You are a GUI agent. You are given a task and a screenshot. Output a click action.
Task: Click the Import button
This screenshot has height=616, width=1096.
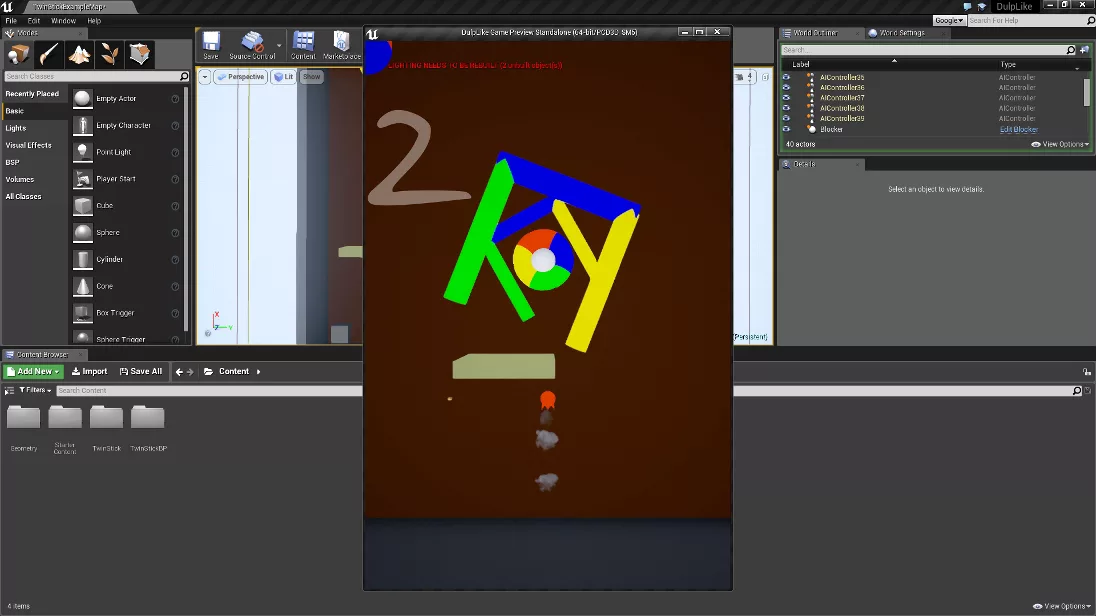(x=89, y=372)
